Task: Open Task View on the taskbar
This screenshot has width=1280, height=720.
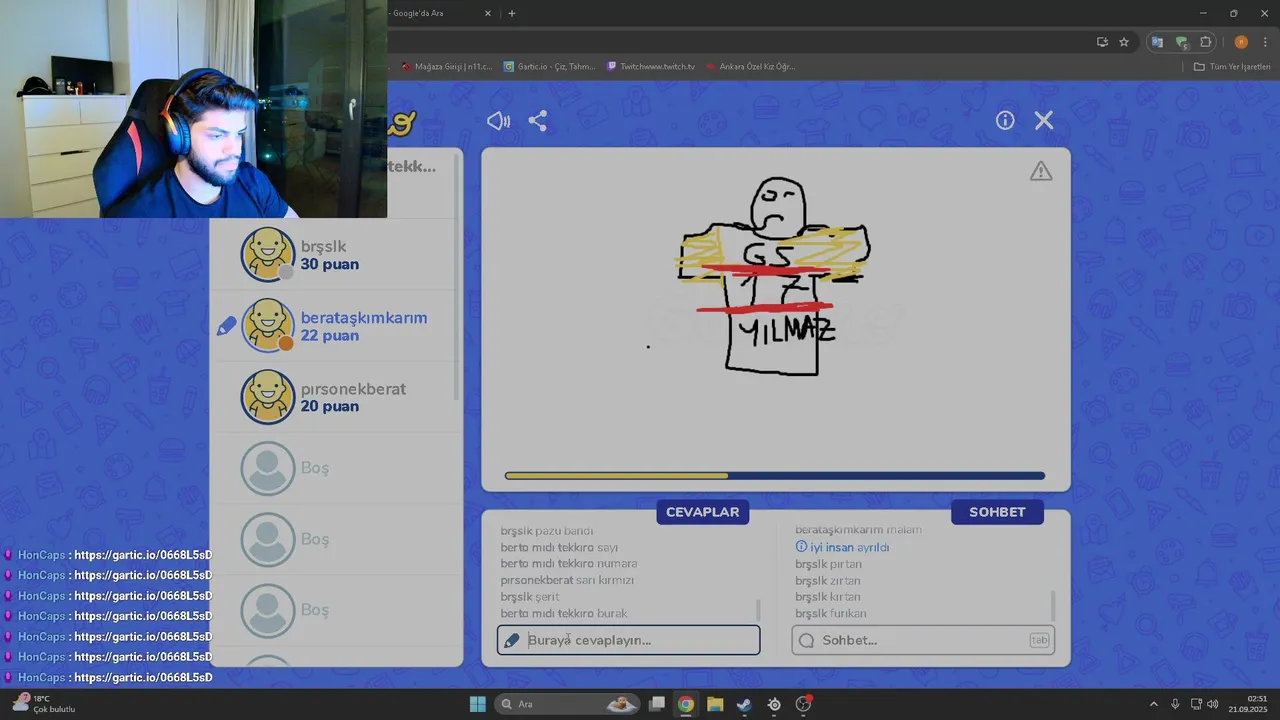Action: (657, 704)
